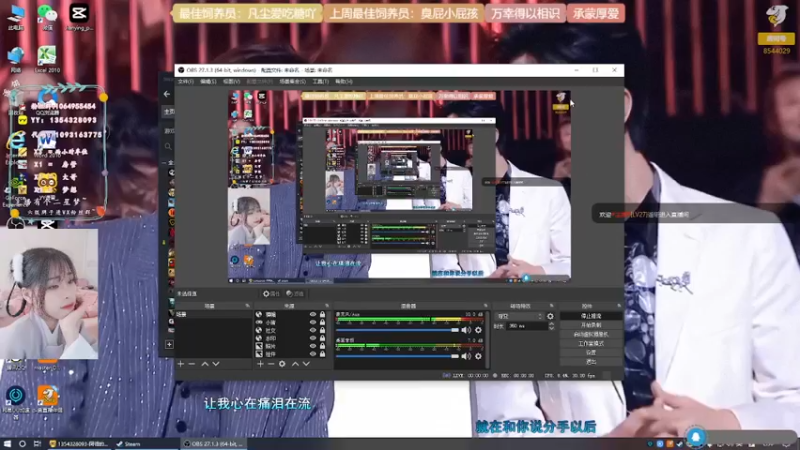Toggle visibility of the third source
Image resolution: width=800 pixels, height=450 pixels.
click(313, 330)
